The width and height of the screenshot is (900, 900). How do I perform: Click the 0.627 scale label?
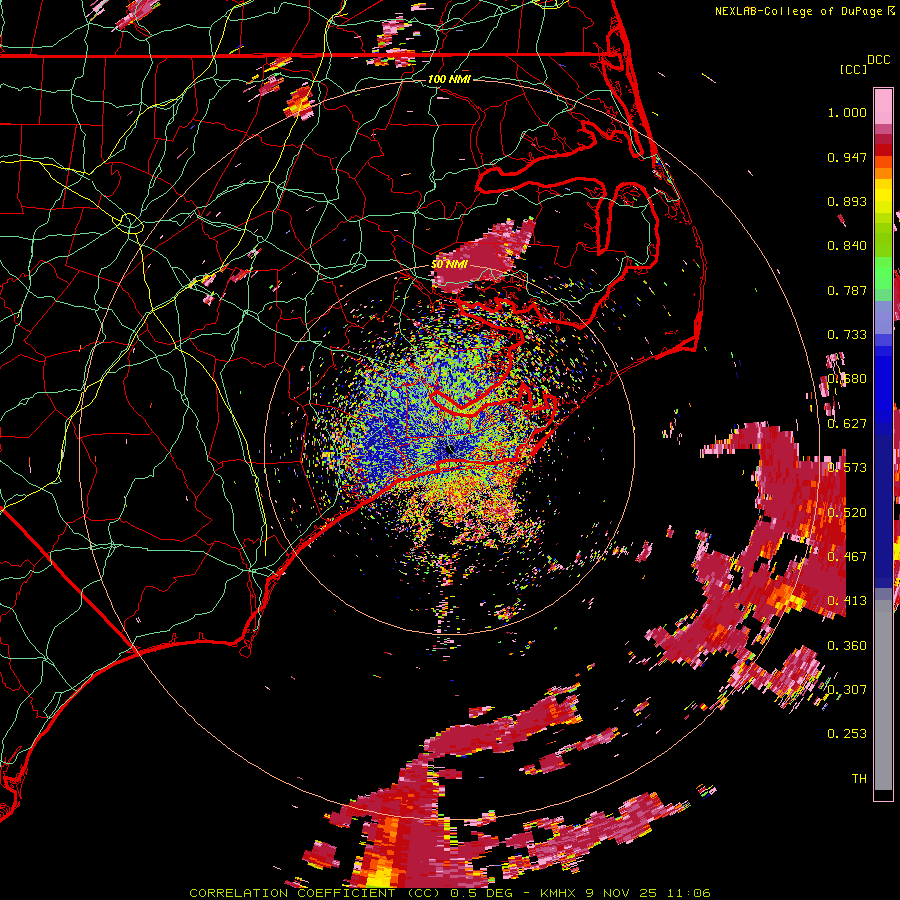(x=847, y=424)
